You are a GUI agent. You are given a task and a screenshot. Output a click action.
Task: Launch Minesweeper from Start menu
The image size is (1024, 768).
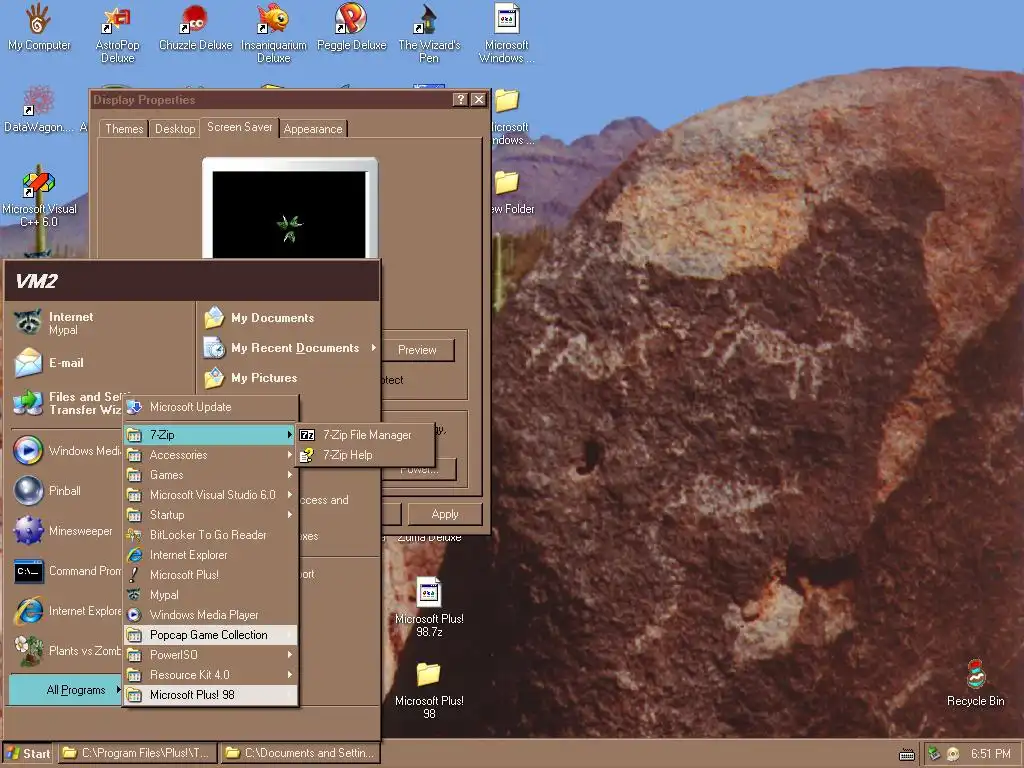[65, 531]
